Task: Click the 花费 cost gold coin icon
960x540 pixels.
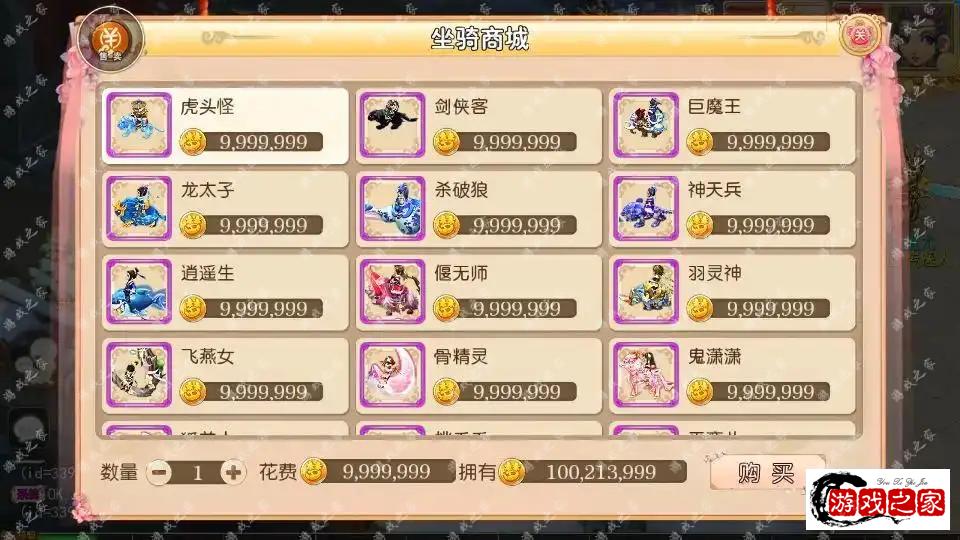Action: (x=313, y=472)
